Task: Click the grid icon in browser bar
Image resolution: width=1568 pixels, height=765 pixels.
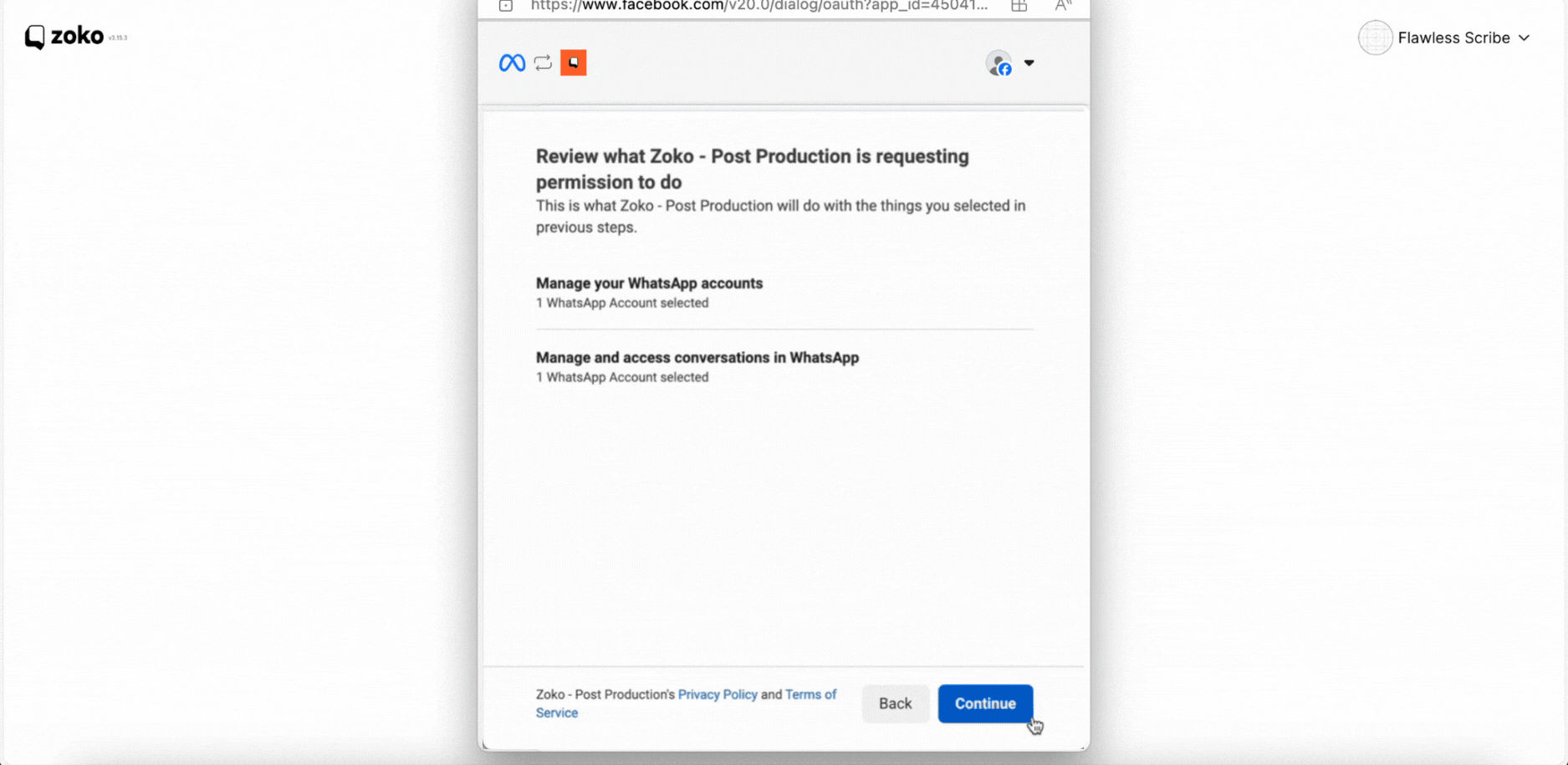Action: 1019,6
